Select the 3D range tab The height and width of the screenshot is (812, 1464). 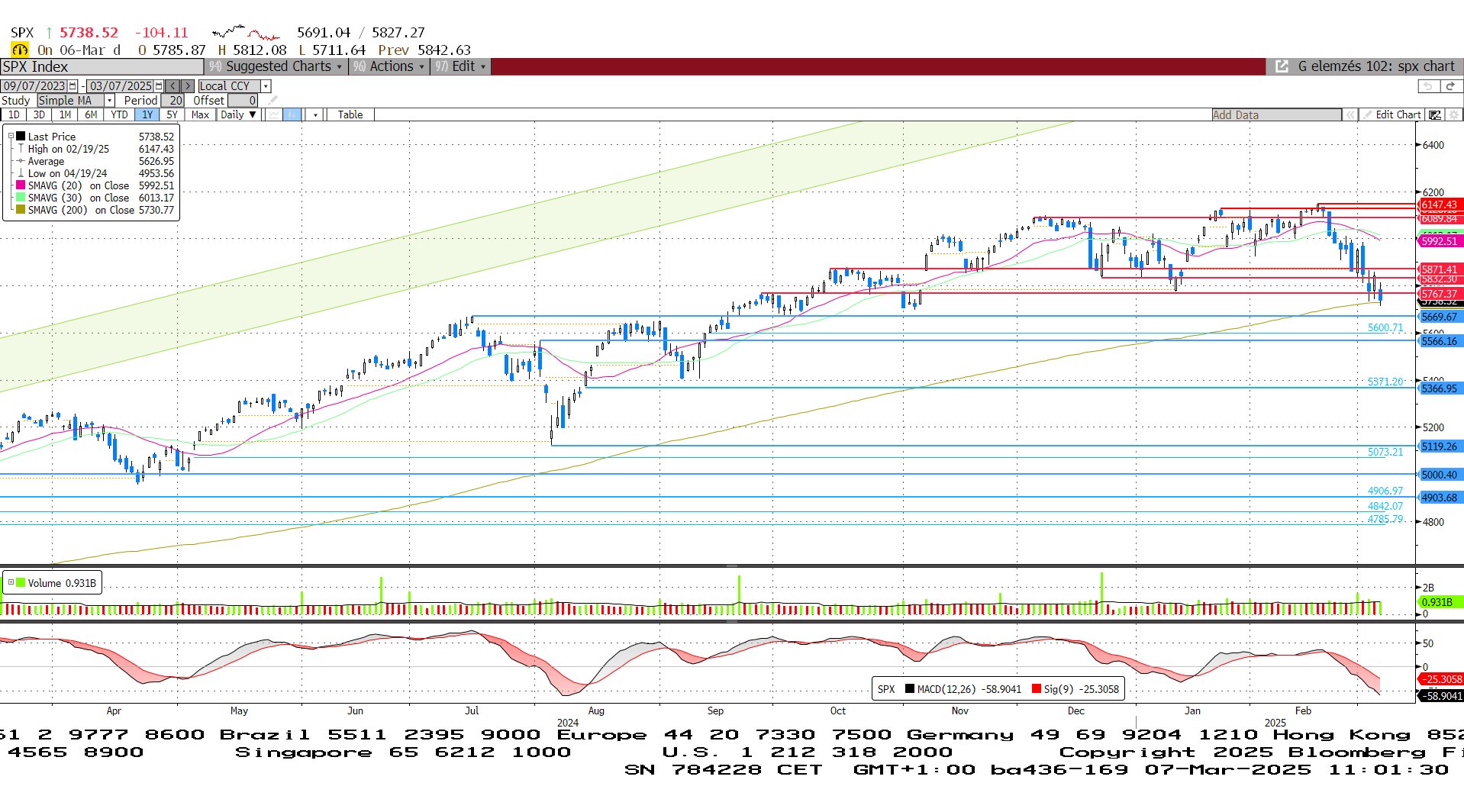pos(39,114)
